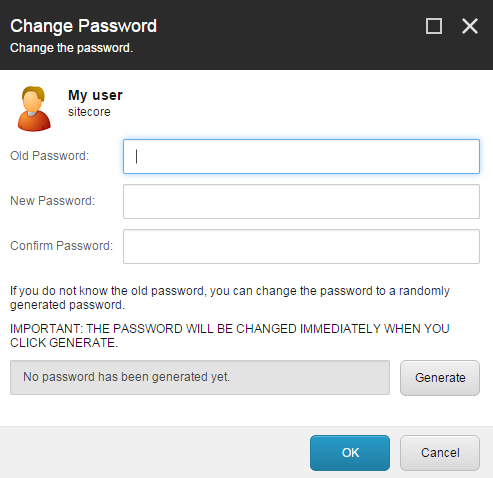Click the IMPORTANT warning message
The height and width of the screenshot is (478, 493).
pyautogui.click(x=230, y=336)
